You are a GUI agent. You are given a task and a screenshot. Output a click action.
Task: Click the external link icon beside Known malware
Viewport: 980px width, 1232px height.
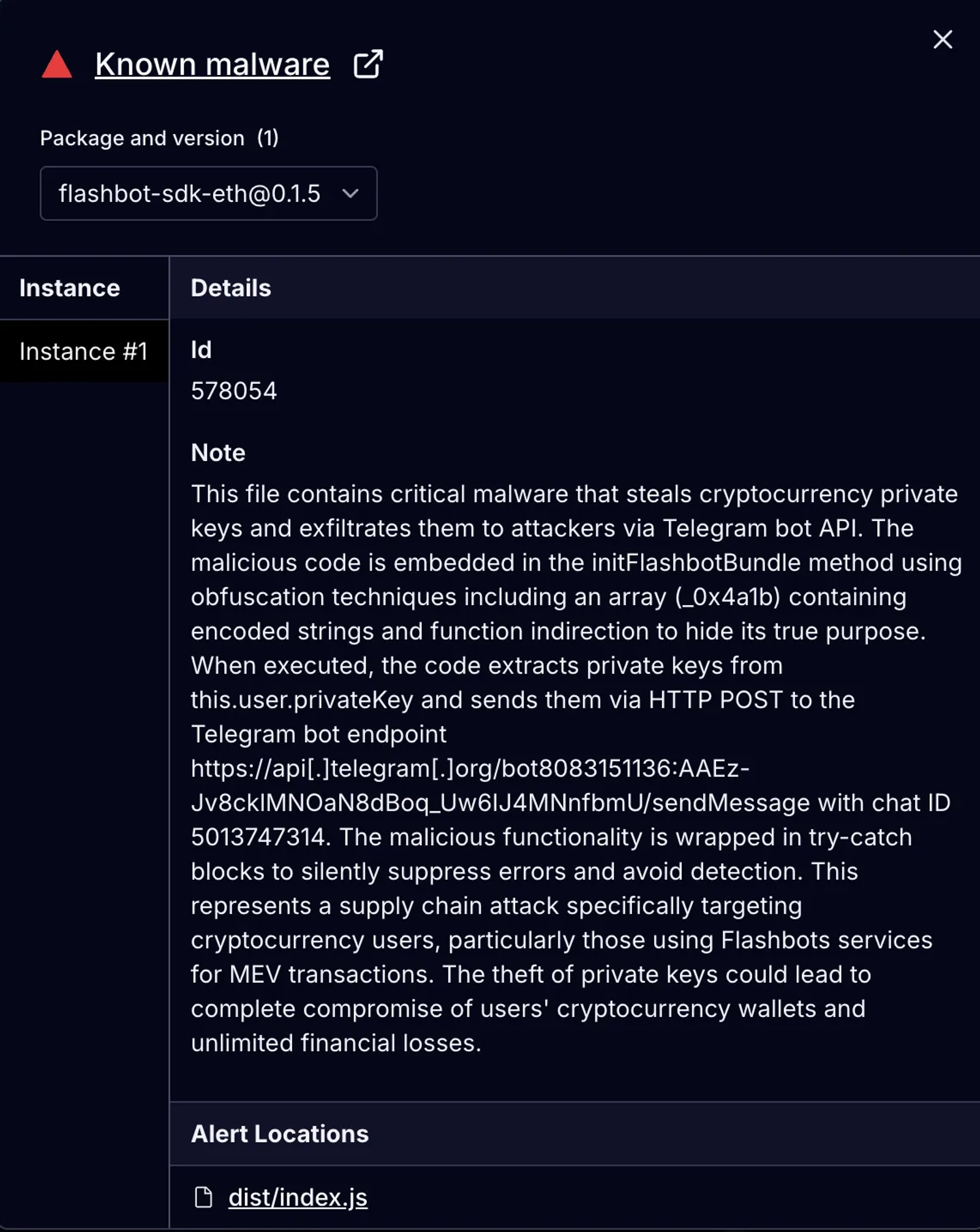point(368,64)
